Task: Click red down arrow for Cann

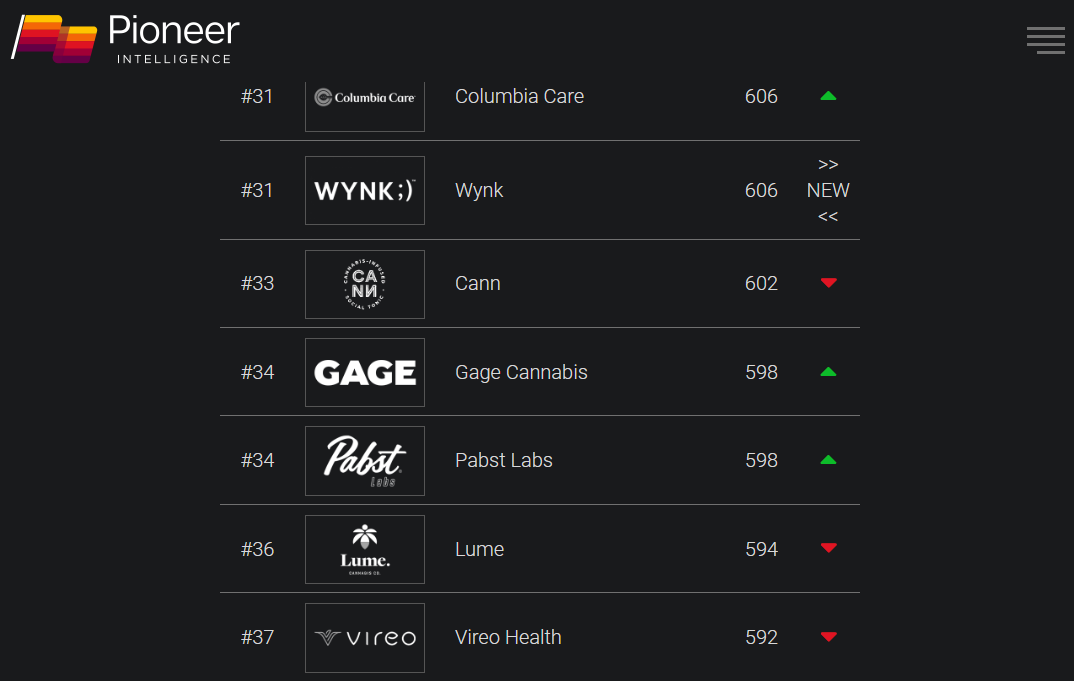Action: coord(828,283)
